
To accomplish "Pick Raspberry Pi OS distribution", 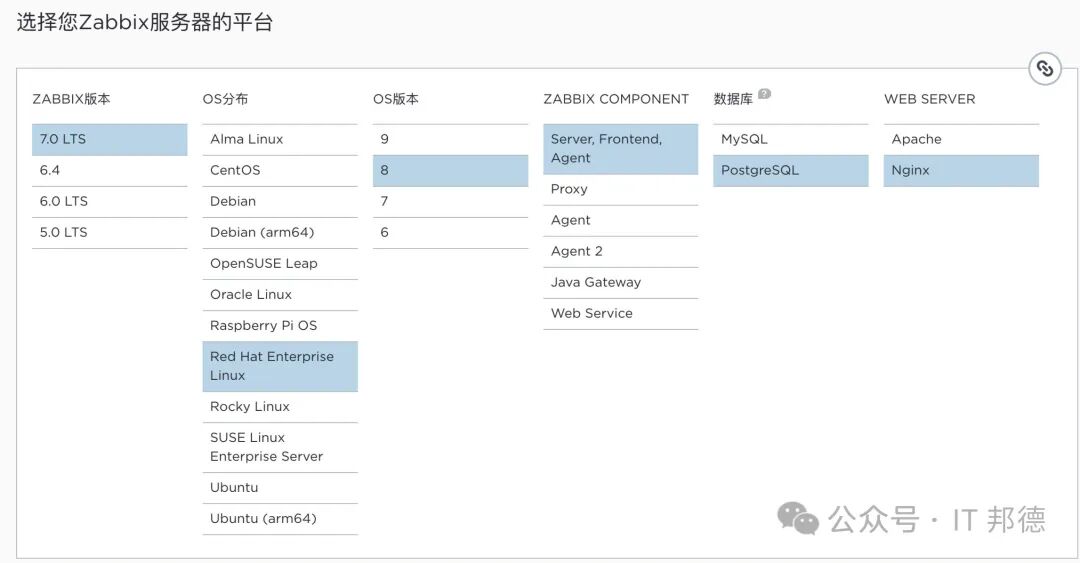I will coord(280,325).
